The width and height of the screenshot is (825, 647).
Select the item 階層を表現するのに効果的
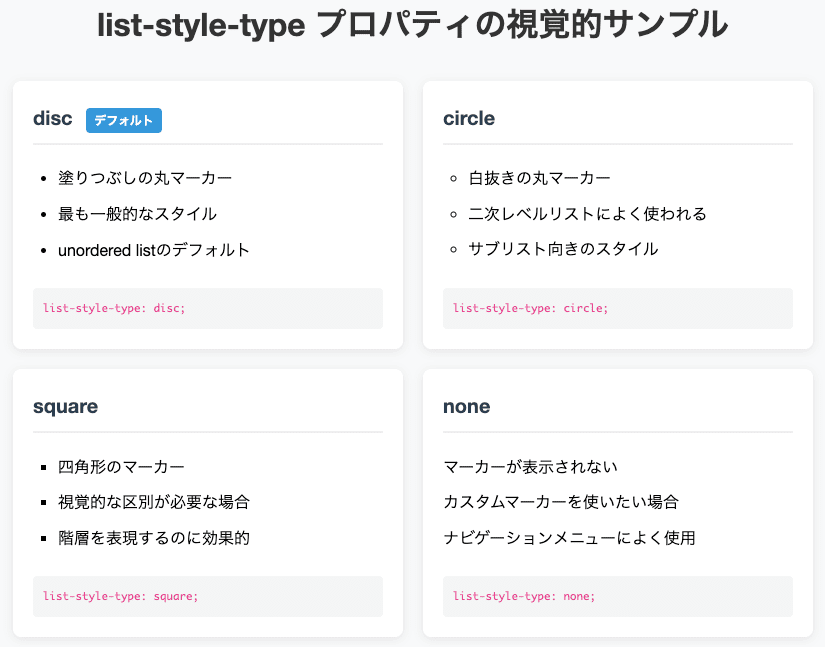point(154,538)
